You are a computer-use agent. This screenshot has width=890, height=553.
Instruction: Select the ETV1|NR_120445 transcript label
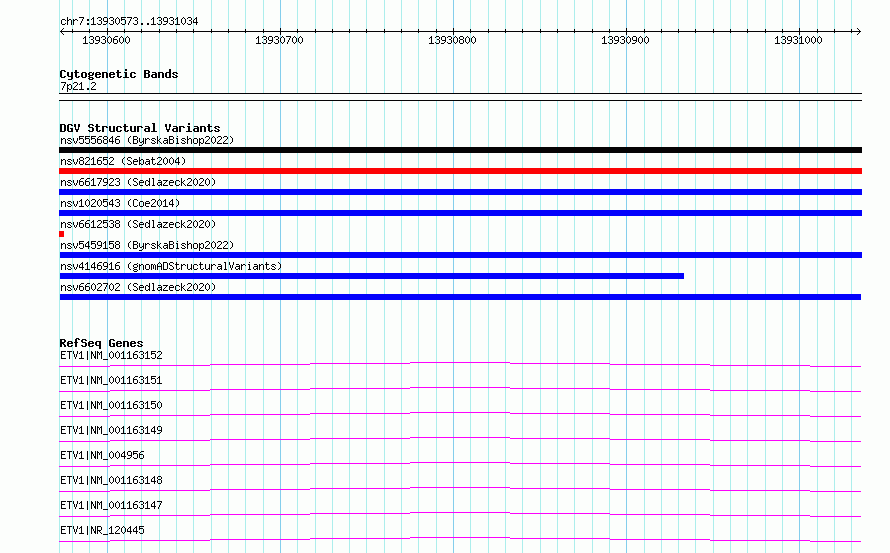102,530
